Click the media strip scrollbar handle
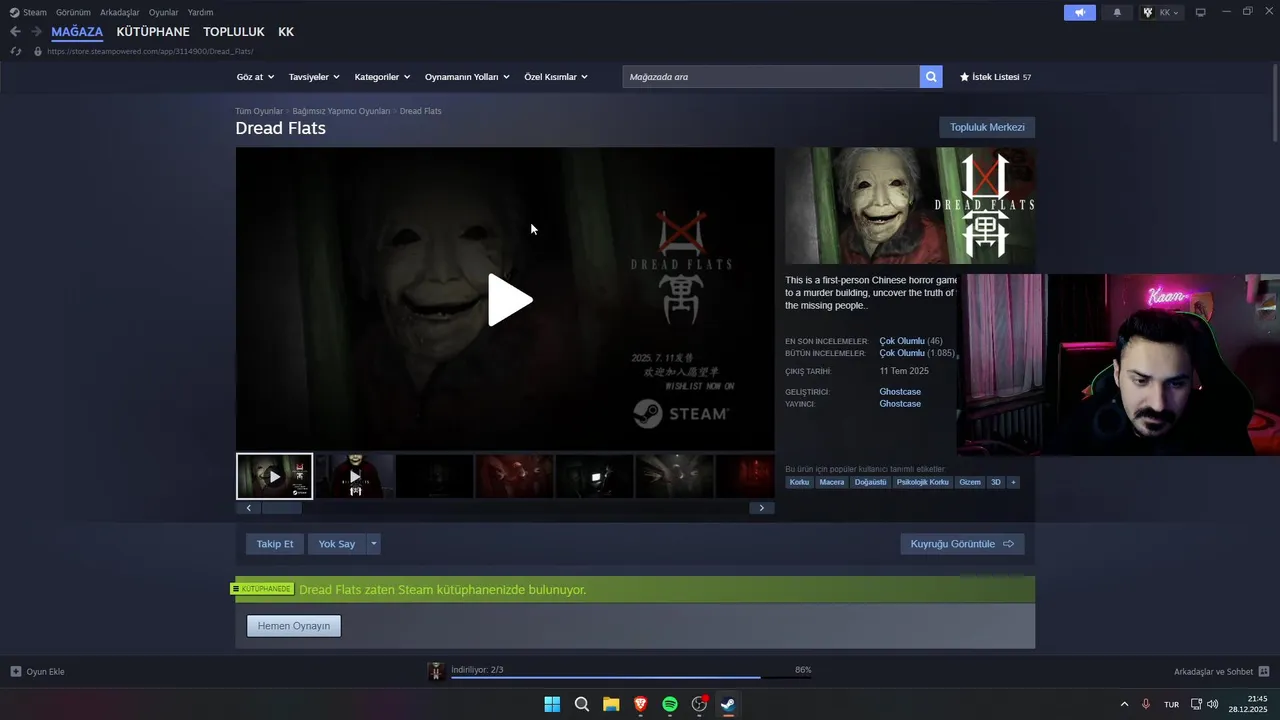1280x720 pixels. tap(281, 508)
